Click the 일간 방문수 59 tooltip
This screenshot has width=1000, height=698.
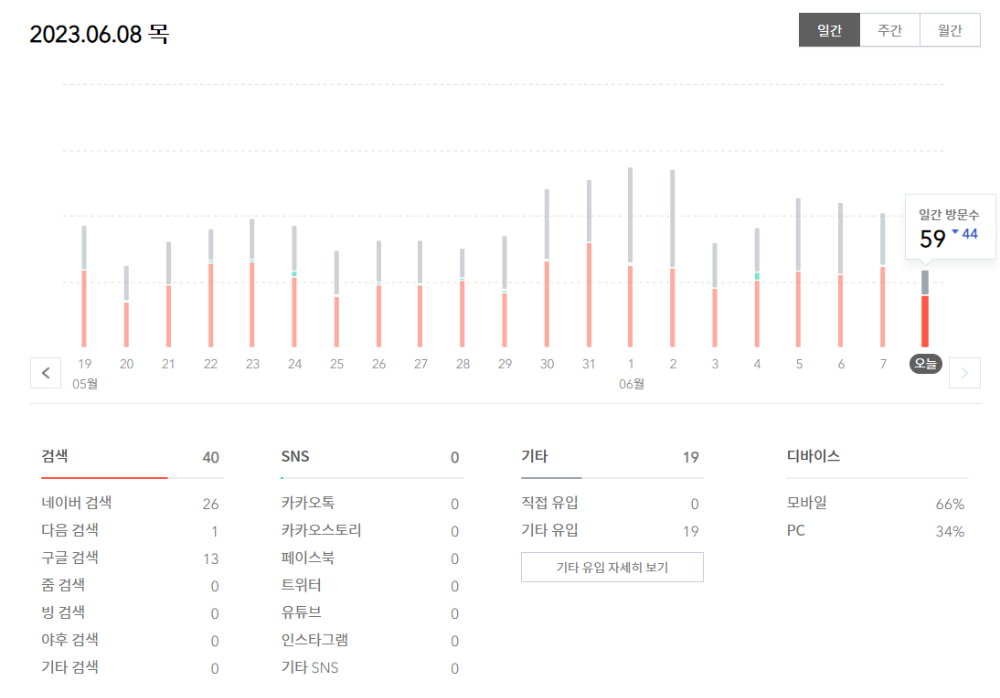(x=950, y=227)
